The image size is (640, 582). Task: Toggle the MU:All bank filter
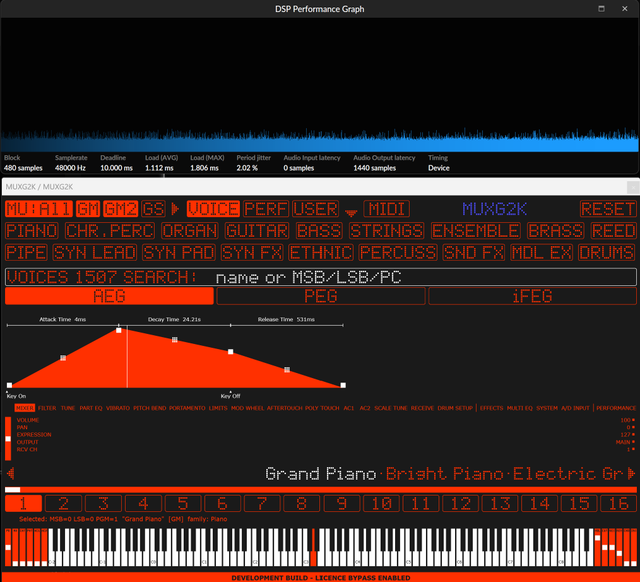point(39,209)
